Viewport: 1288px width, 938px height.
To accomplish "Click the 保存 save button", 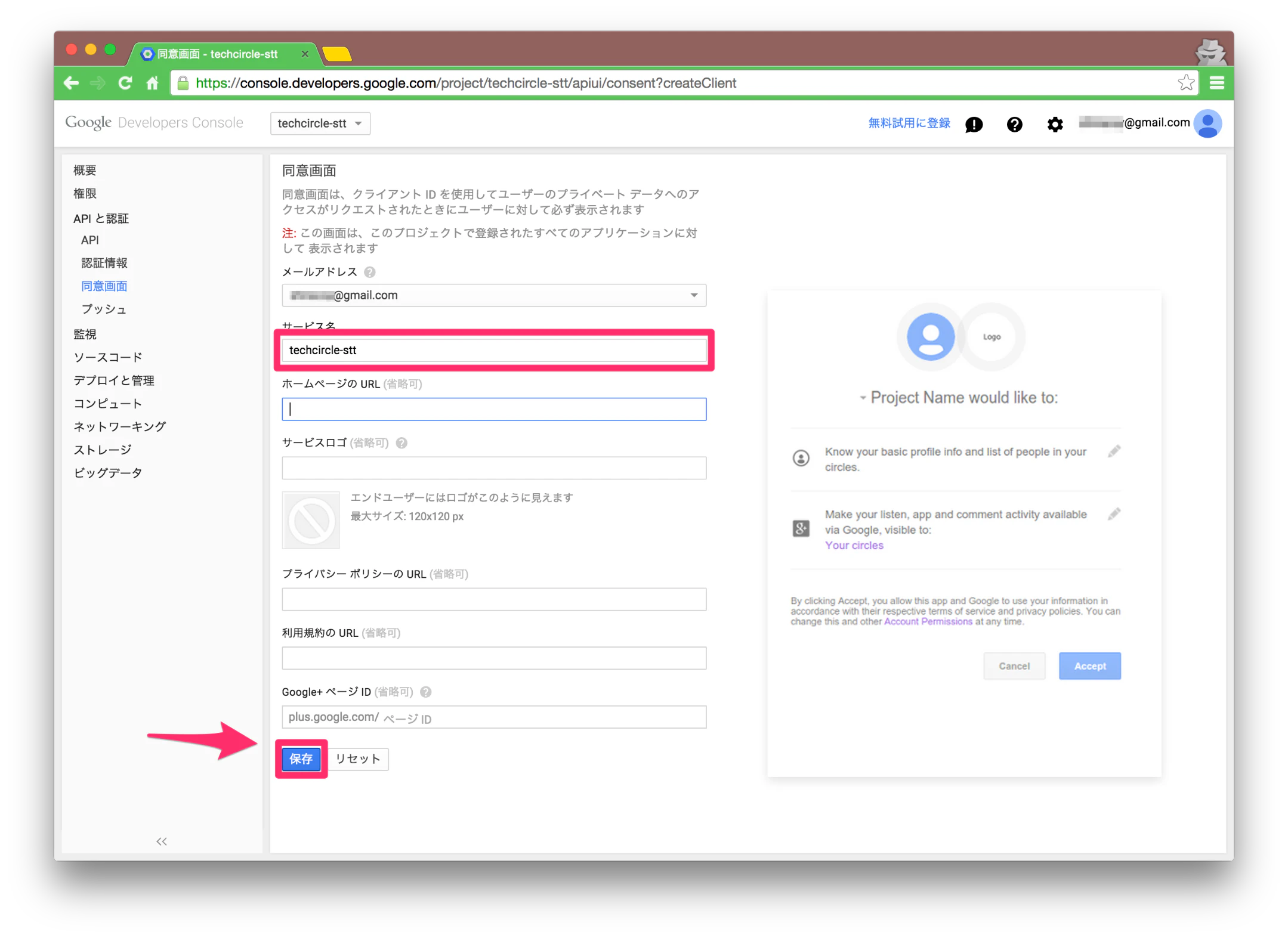I will pos(301,759).
